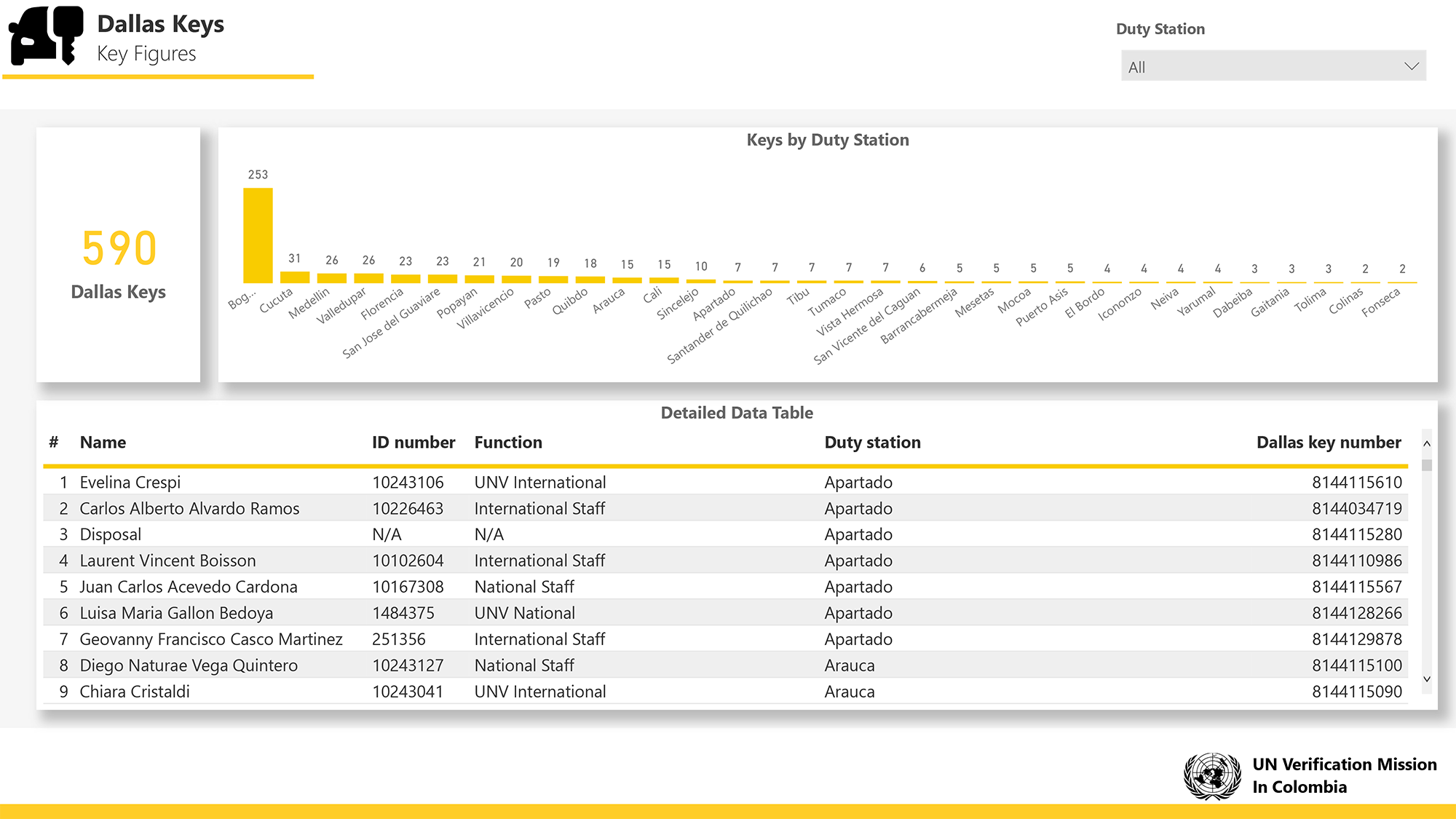
Task: Select the Evelina Crespi row name
Action: (x=130, y=483)
